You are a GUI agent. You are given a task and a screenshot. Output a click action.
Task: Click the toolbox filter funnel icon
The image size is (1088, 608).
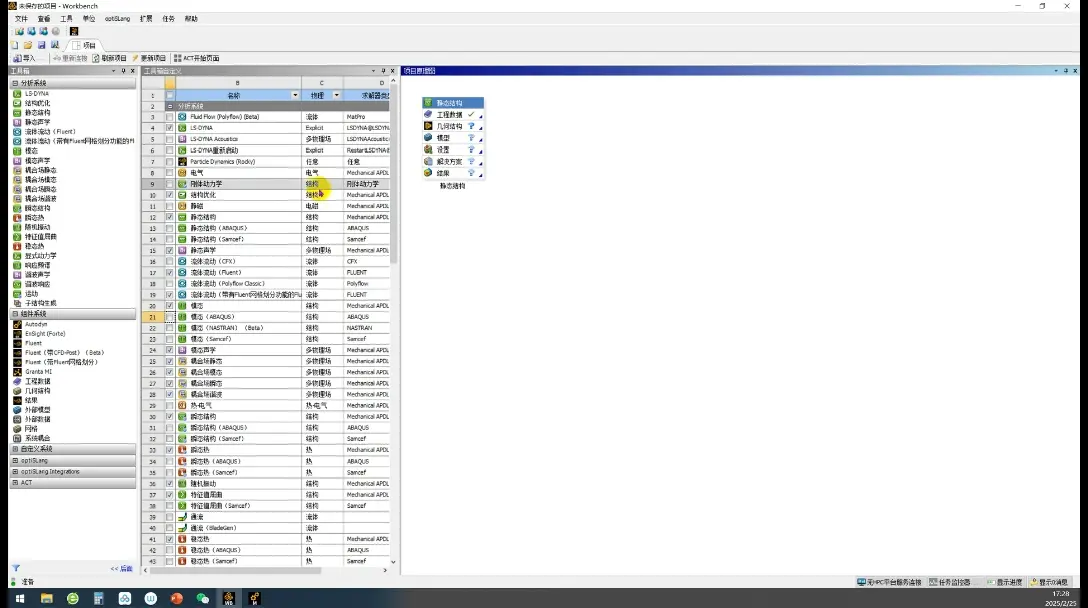15,568
